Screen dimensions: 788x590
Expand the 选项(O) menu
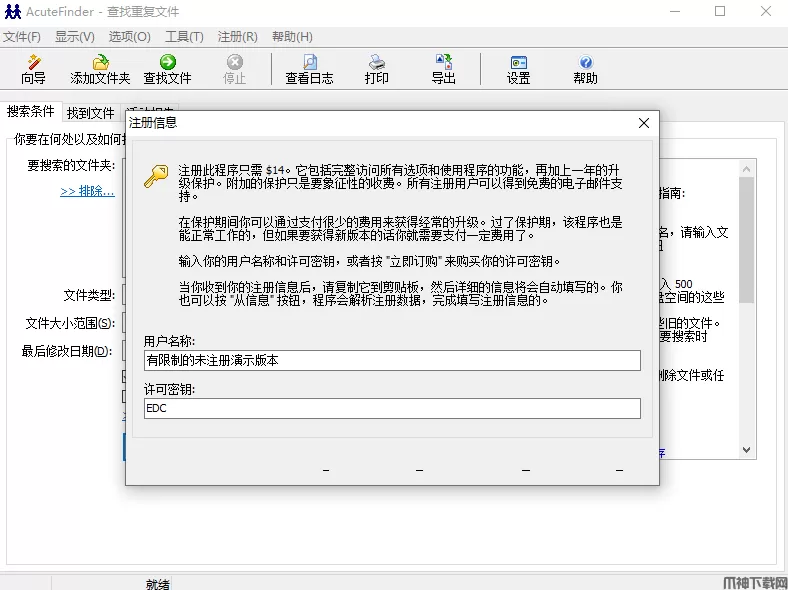pos(129,37)
